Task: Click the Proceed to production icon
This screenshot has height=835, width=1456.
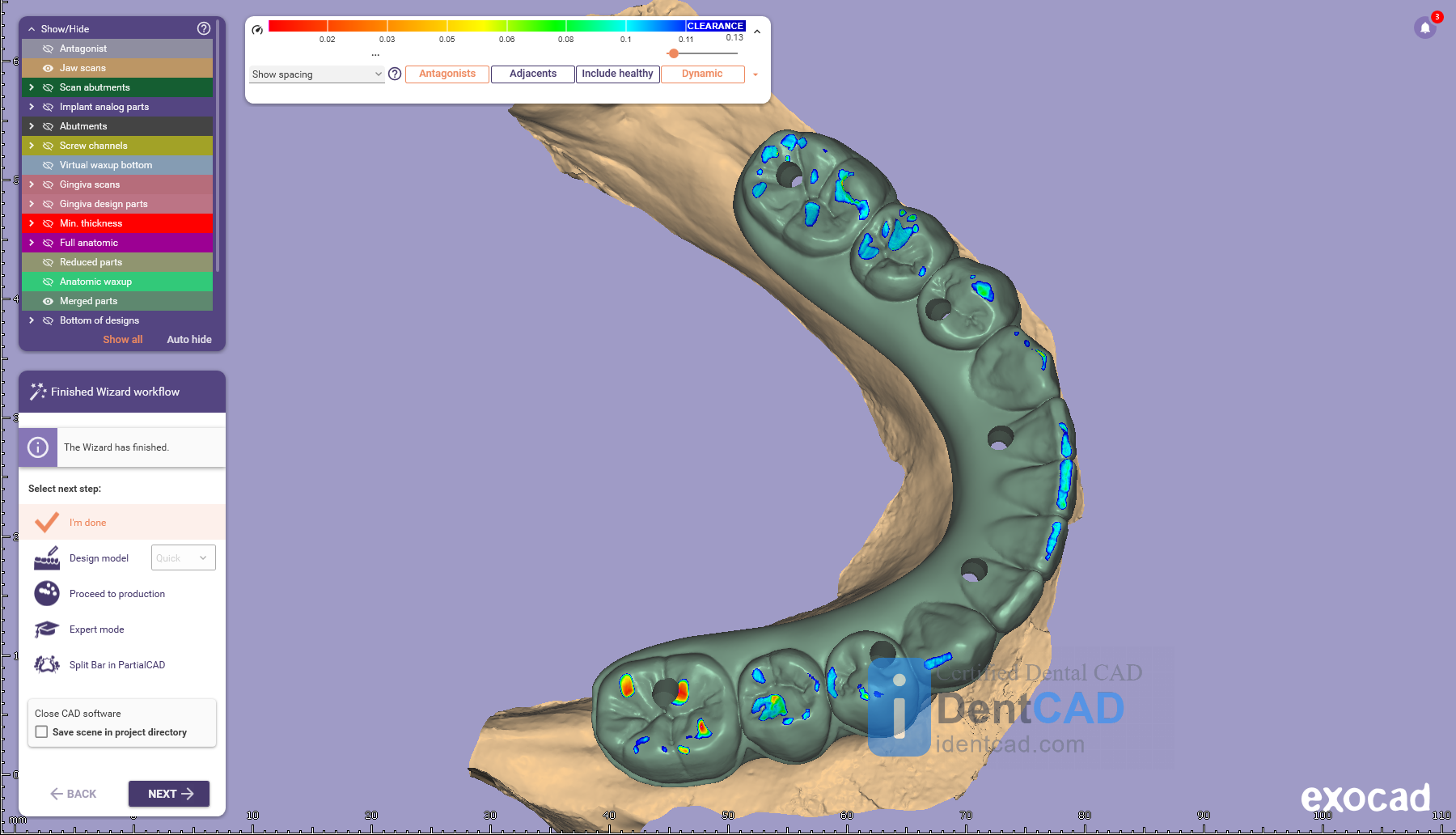Action: click(47, 594)
